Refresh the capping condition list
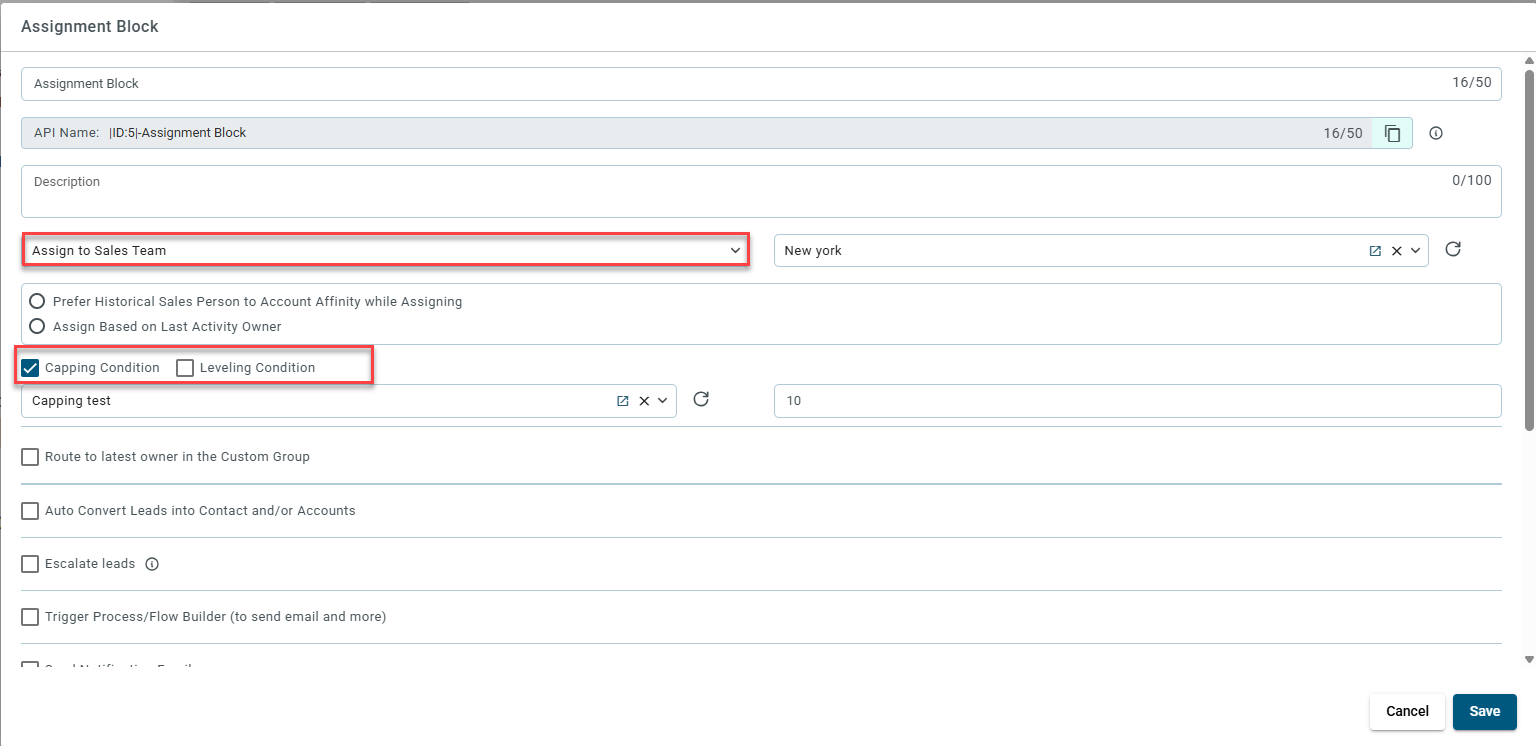Viewport: 1536px width, 746px height. [x=701, y=400]
